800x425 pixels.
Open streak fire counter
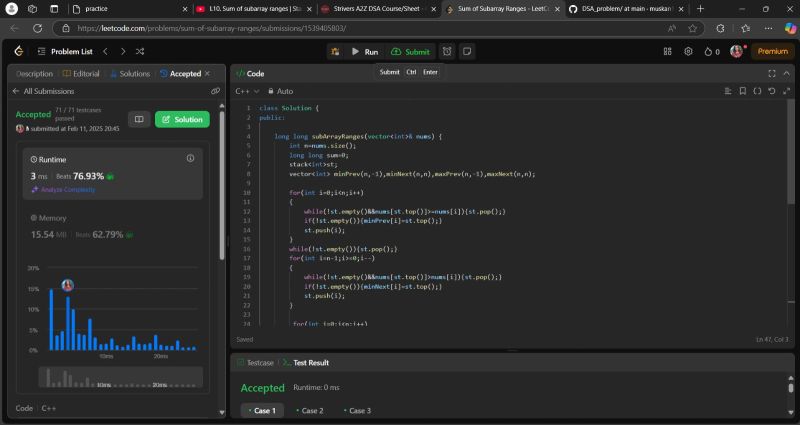(x=712, y=52)
